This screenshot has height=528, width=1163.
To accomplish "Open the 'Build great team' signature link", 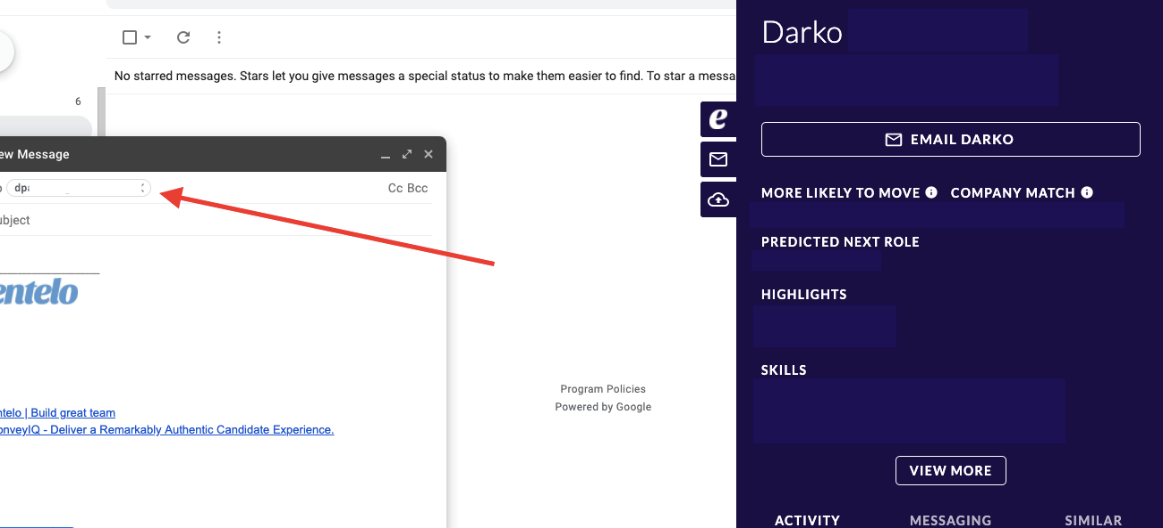I will pyautogui.click(x=57, y=413).
